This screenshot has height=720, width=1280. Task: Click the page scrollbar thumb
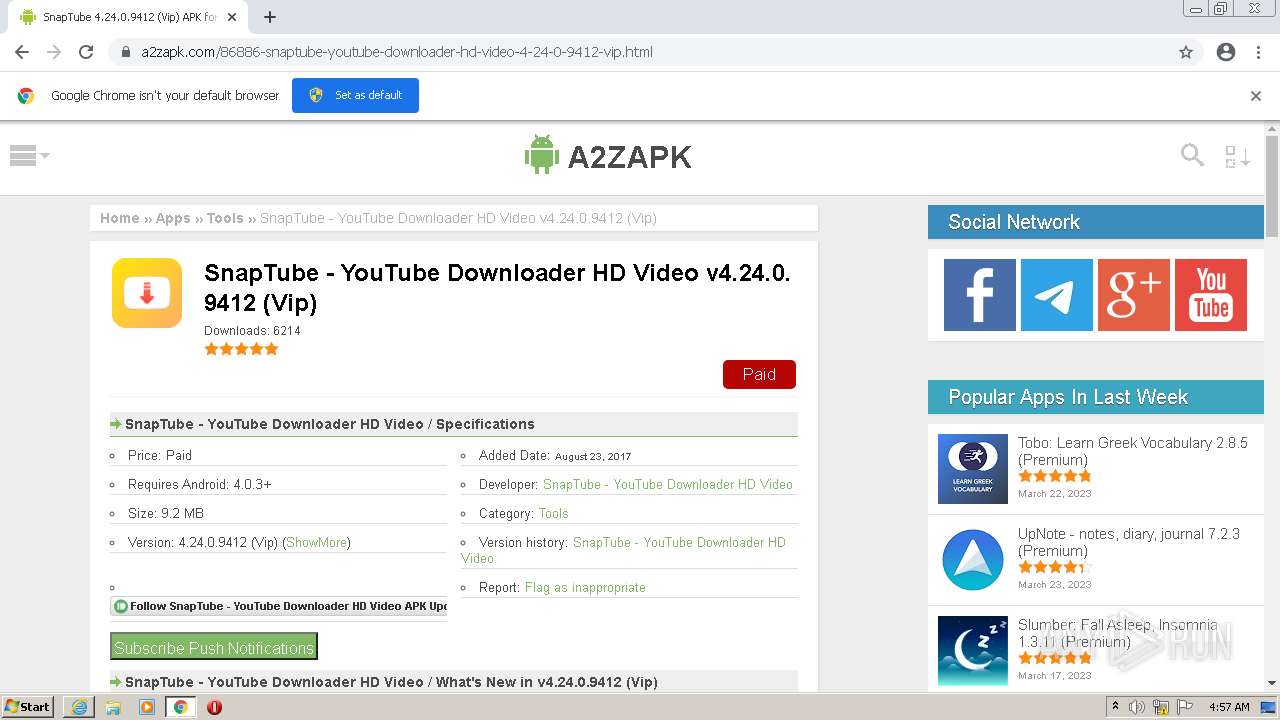coord(1272,186)
